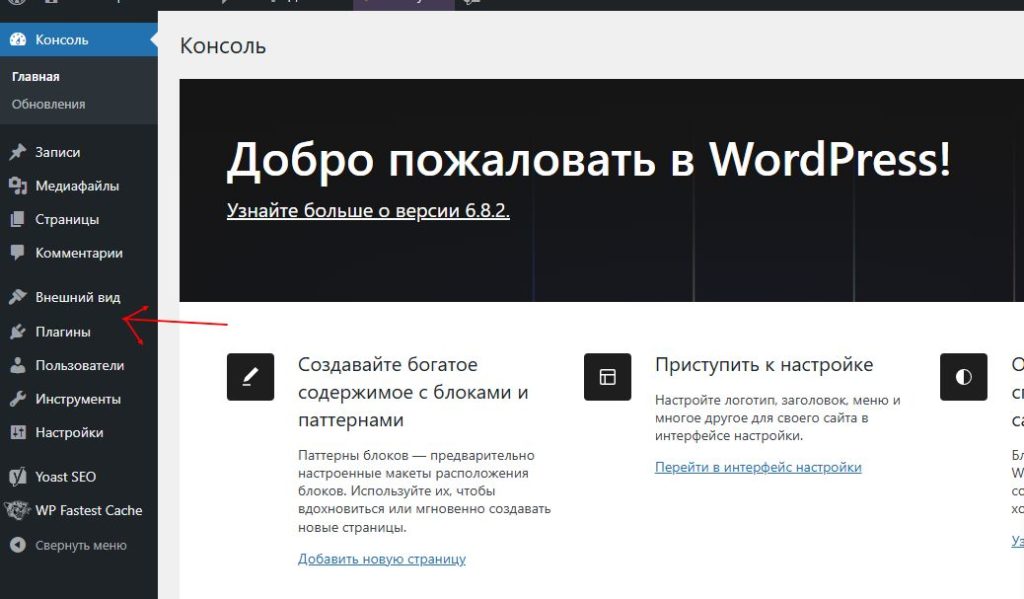Click the wrench icon beside Инструменты
Viewport: 1024px width, 599px height.
click(18, 399)
